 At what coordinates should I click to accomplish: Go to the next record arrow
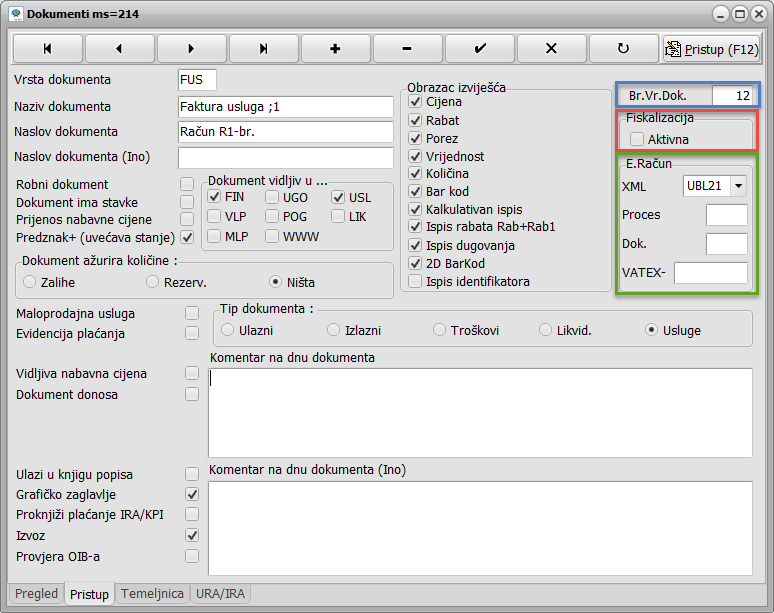tap(191, 48)
